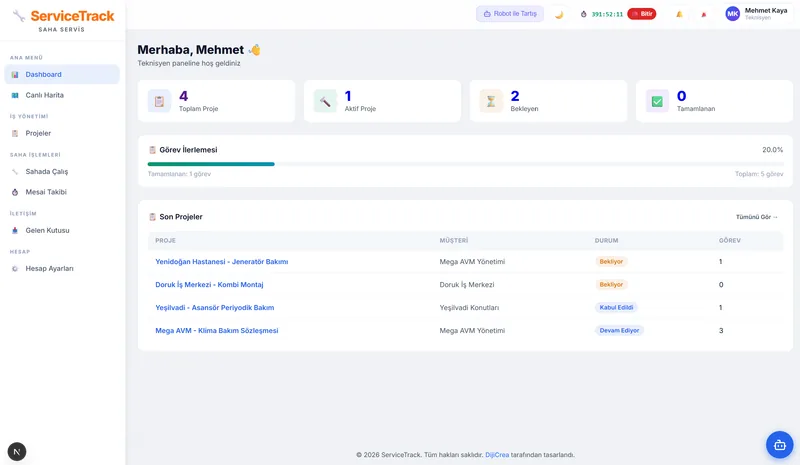
Task: Click Bekliyor badge in Yenidoğan Hastanesi row
Action: (x=611, y=261)
